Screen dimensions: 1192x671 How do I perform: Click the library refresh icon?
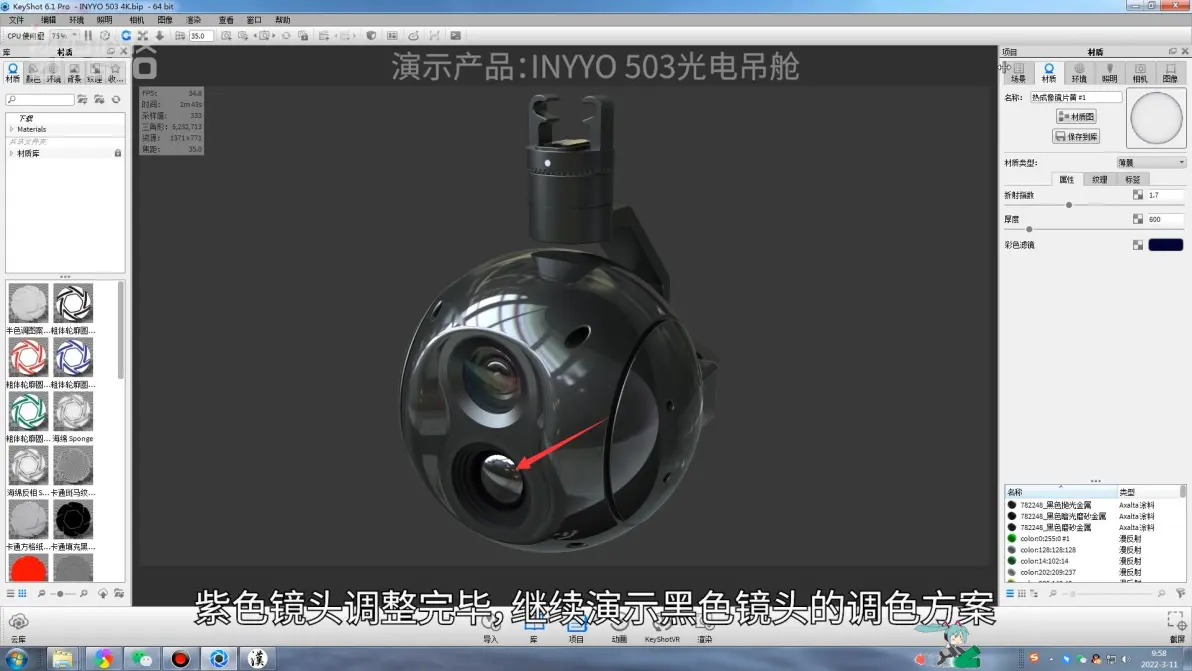point(116,100)
